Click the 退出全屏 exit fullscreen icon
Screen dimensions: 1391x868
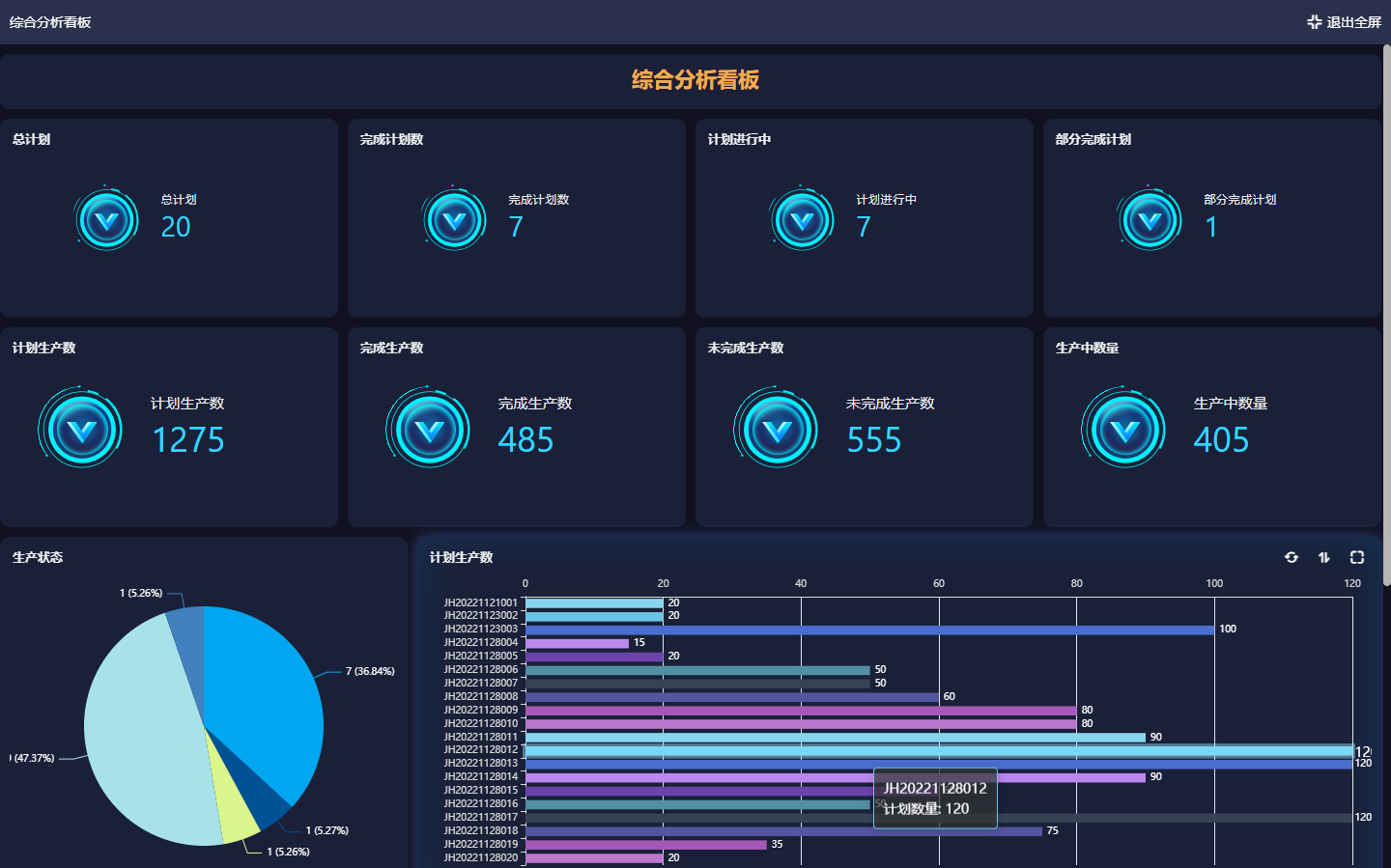[1313, 21]
